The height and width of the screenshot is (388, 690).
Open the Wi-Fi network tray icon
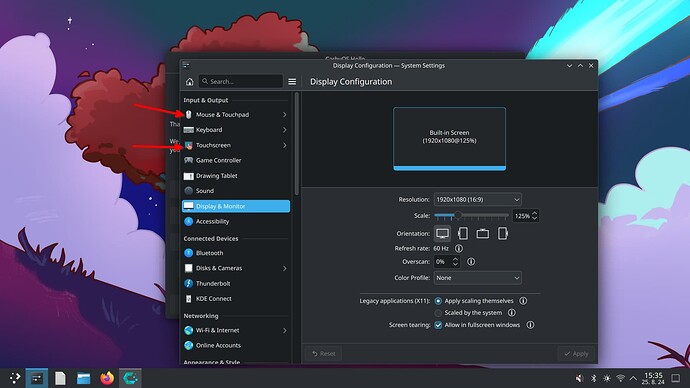(x=620, y=378)
